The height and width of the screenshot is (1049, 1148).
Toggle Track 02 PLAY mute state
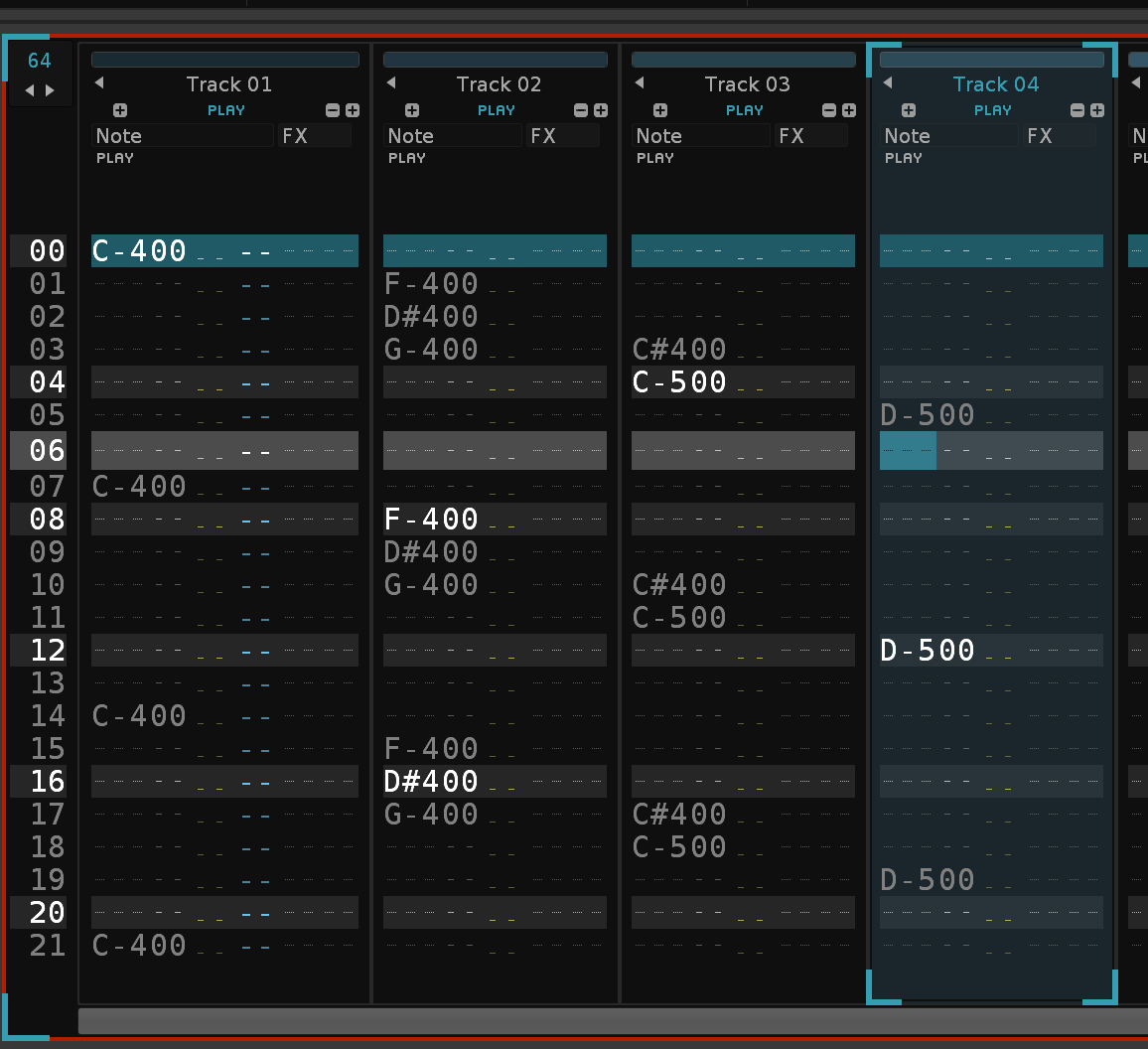click(x=497, y=110)
